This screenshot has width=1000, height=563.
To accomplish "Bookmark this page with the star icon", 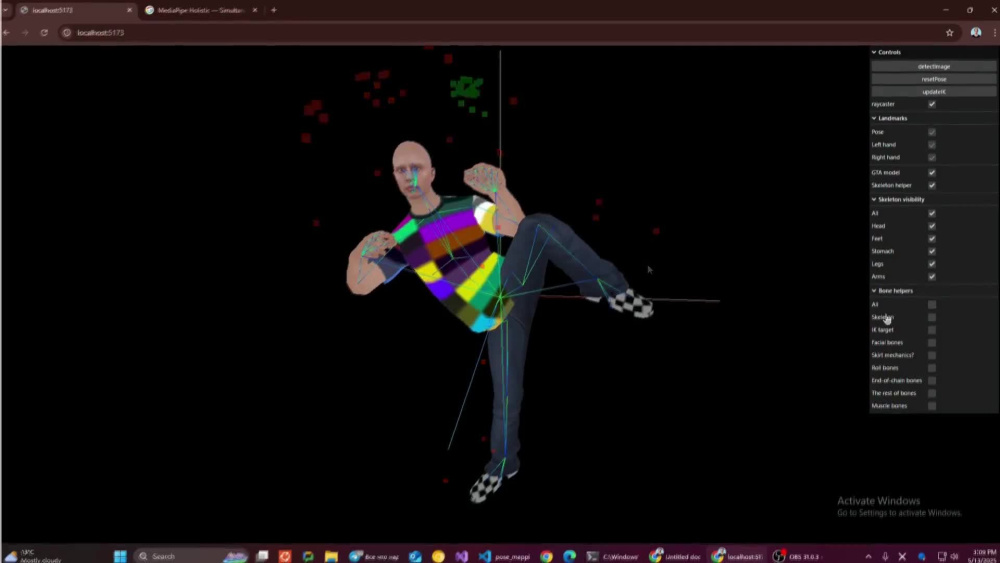I will [x=949, y=33].
